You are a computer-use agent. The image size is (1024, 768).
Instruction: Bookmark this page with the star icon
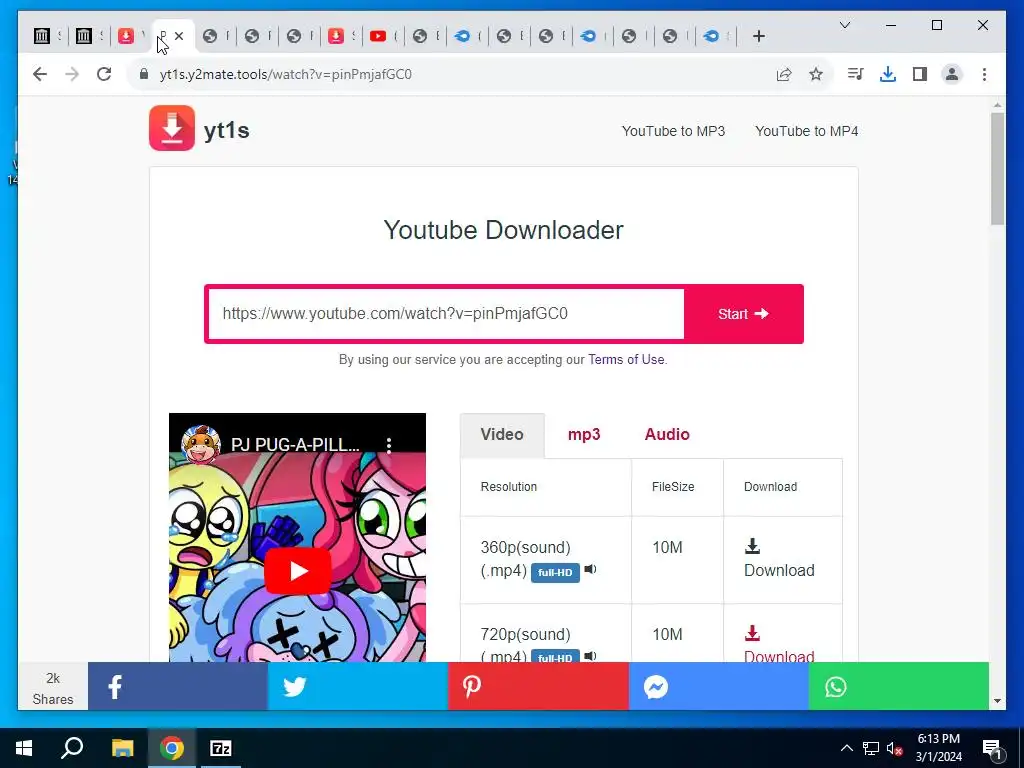point(816,74)
